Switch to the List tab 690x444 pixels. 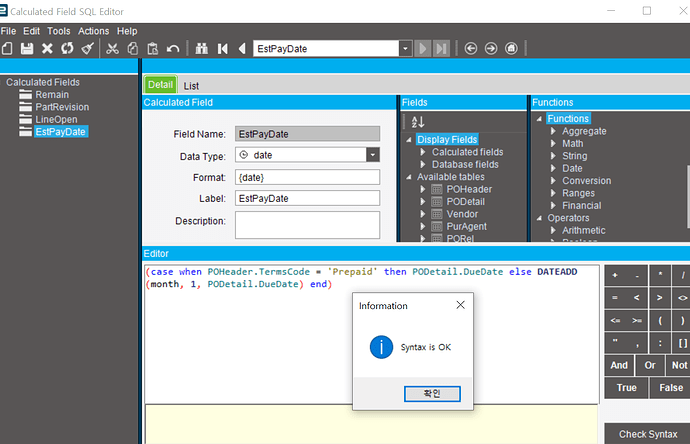191,86
